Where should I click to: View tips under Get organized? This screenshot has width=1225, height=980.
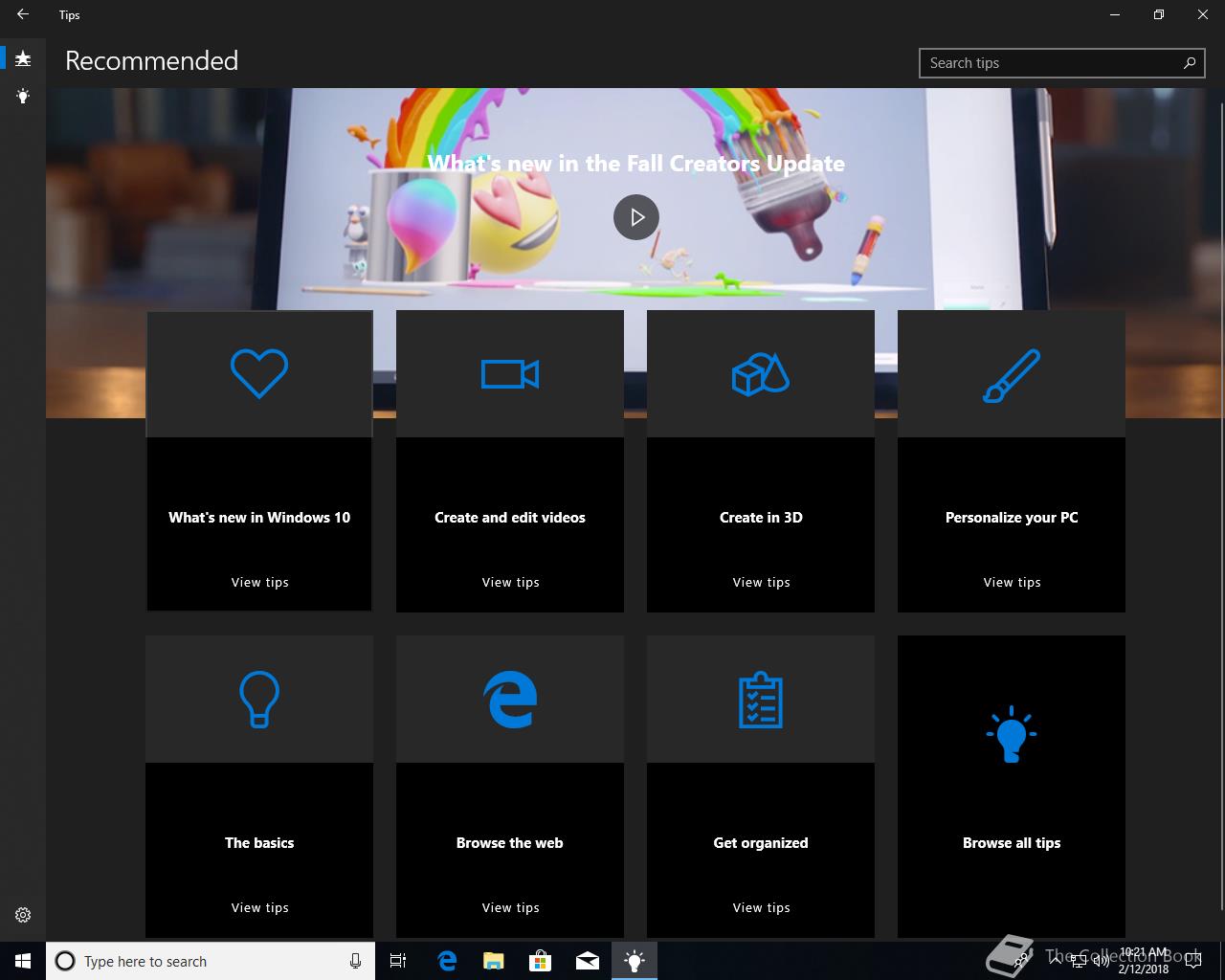pyautogui.click(x=761, y=907)
